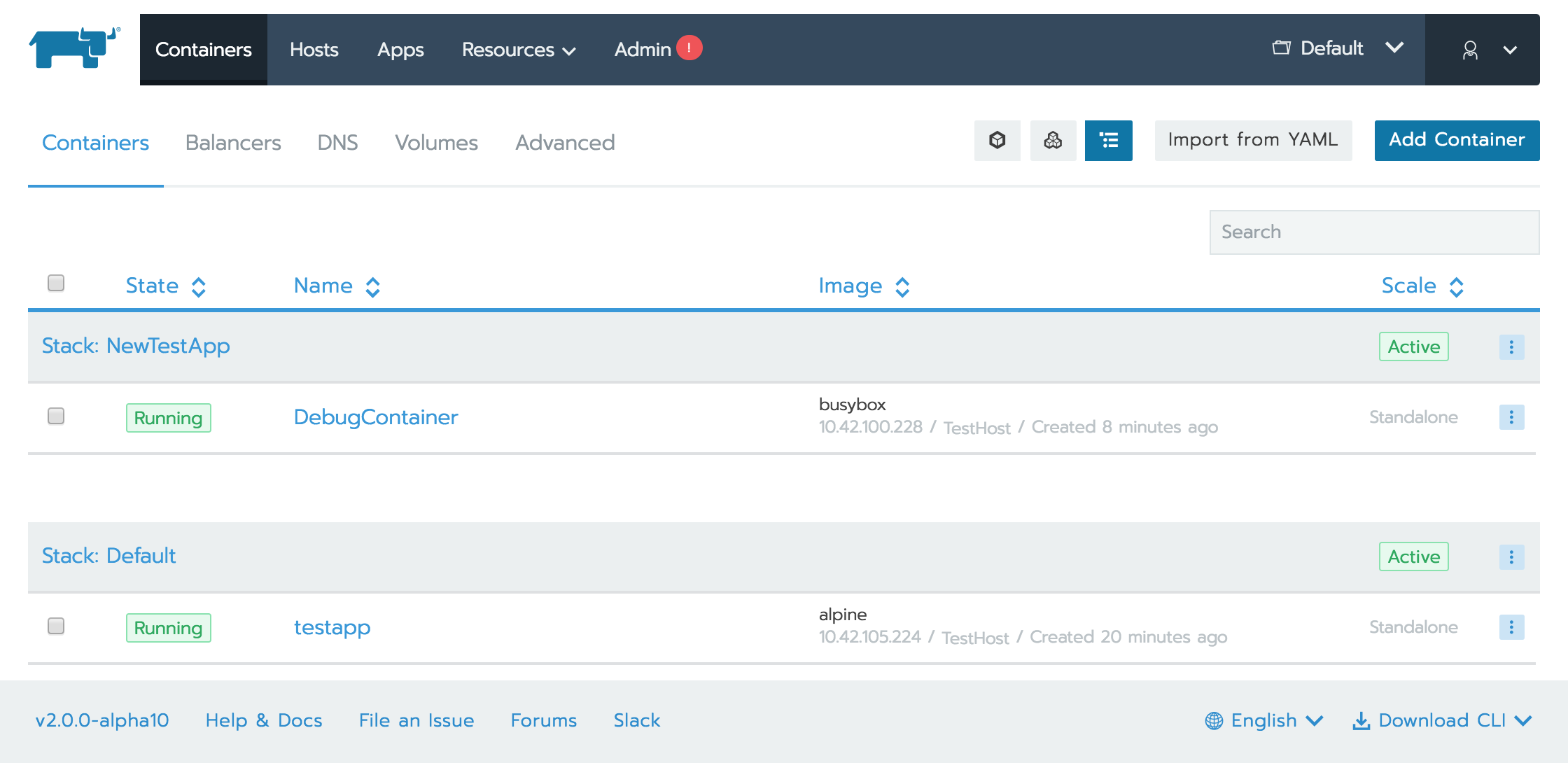The height and width of the screenshot is (763, 1568).
Task: Check the DebugContainer row checkbox
Action: [56, 416]
